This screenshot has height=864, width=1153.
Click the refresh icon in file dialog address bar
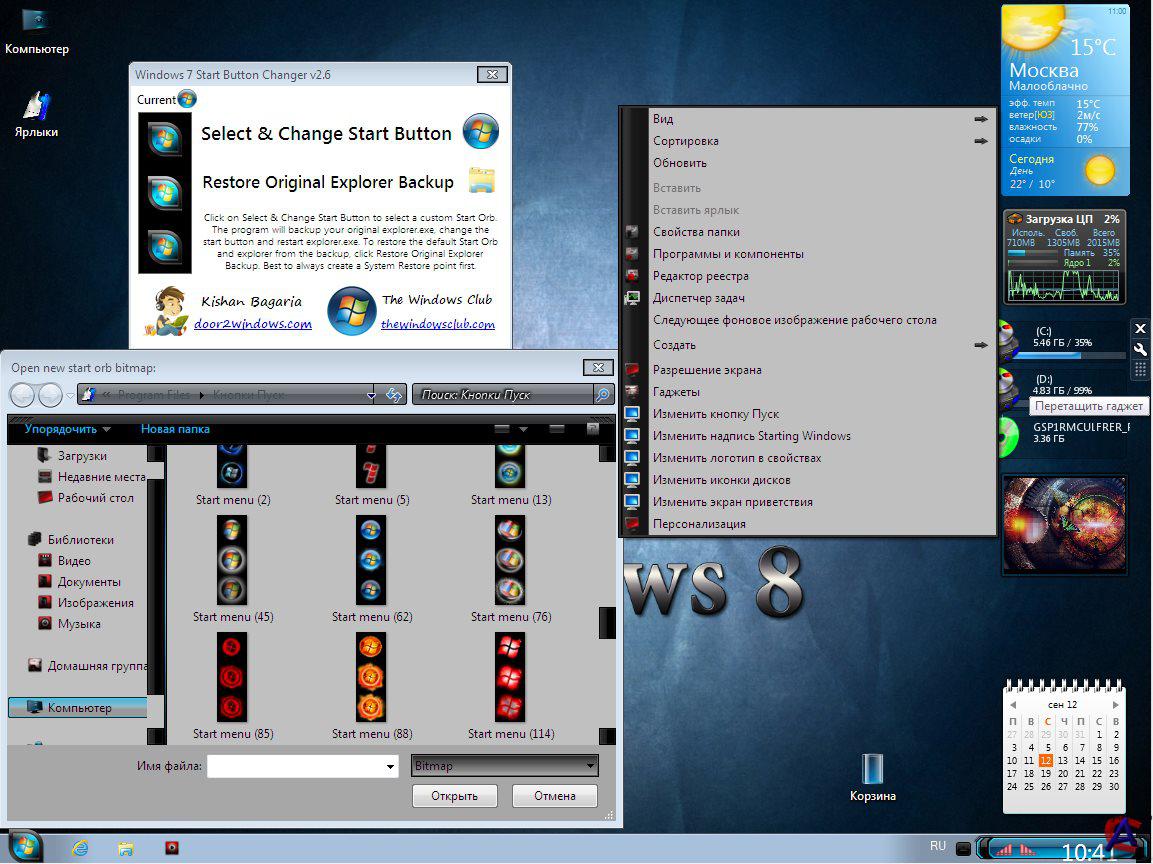393,395
